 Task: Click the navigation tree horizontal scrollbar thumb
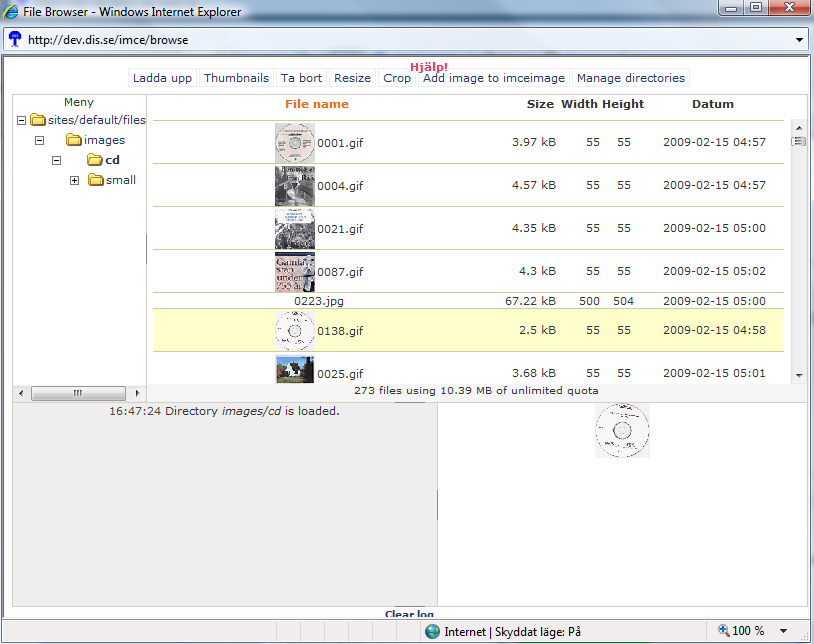[78, 393]
